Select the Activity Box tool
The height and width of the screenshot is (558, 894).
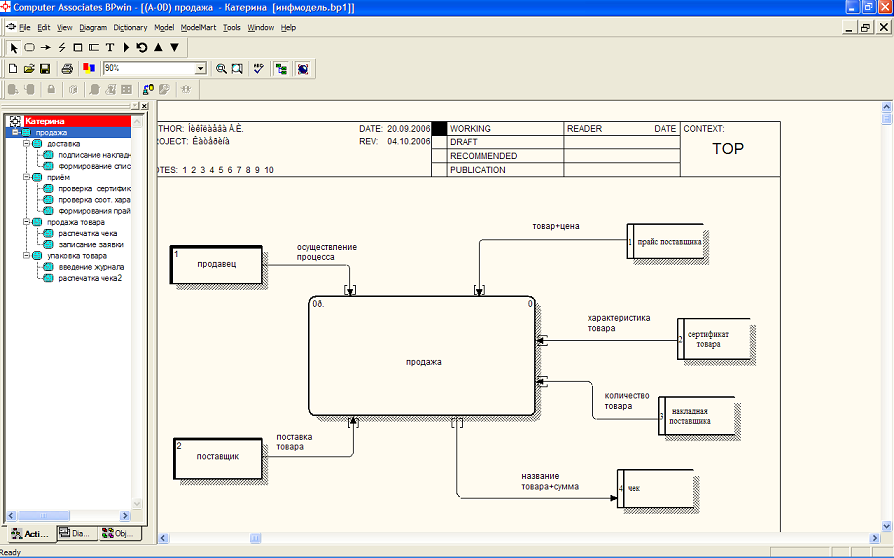[x=29, y=47]
